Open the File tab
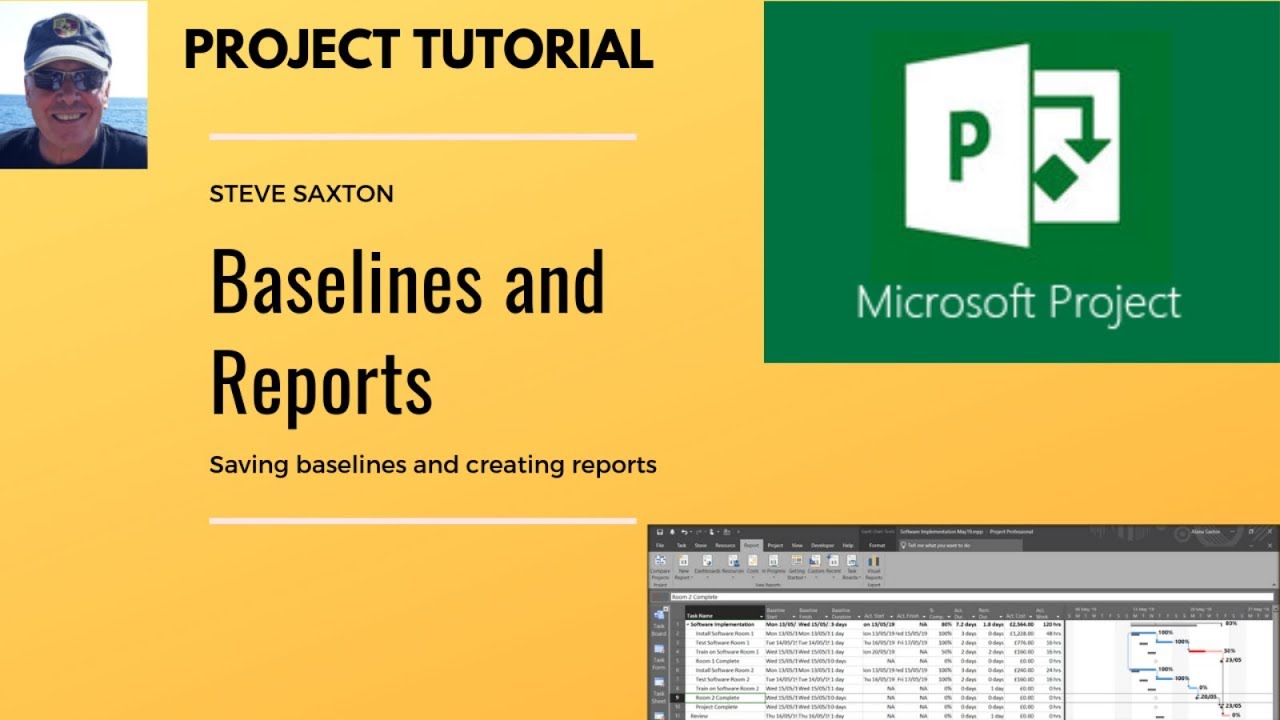Image resolution: width=1280 pixels, height=720 pixels. pos(660,545)
